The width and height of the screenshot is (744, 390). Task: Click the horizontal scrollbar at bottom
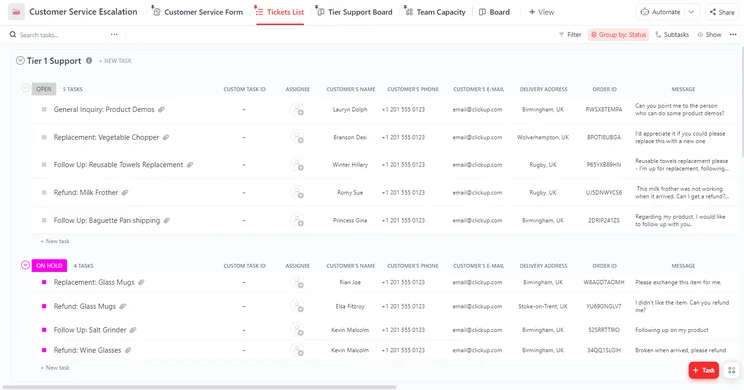(199, 387)
